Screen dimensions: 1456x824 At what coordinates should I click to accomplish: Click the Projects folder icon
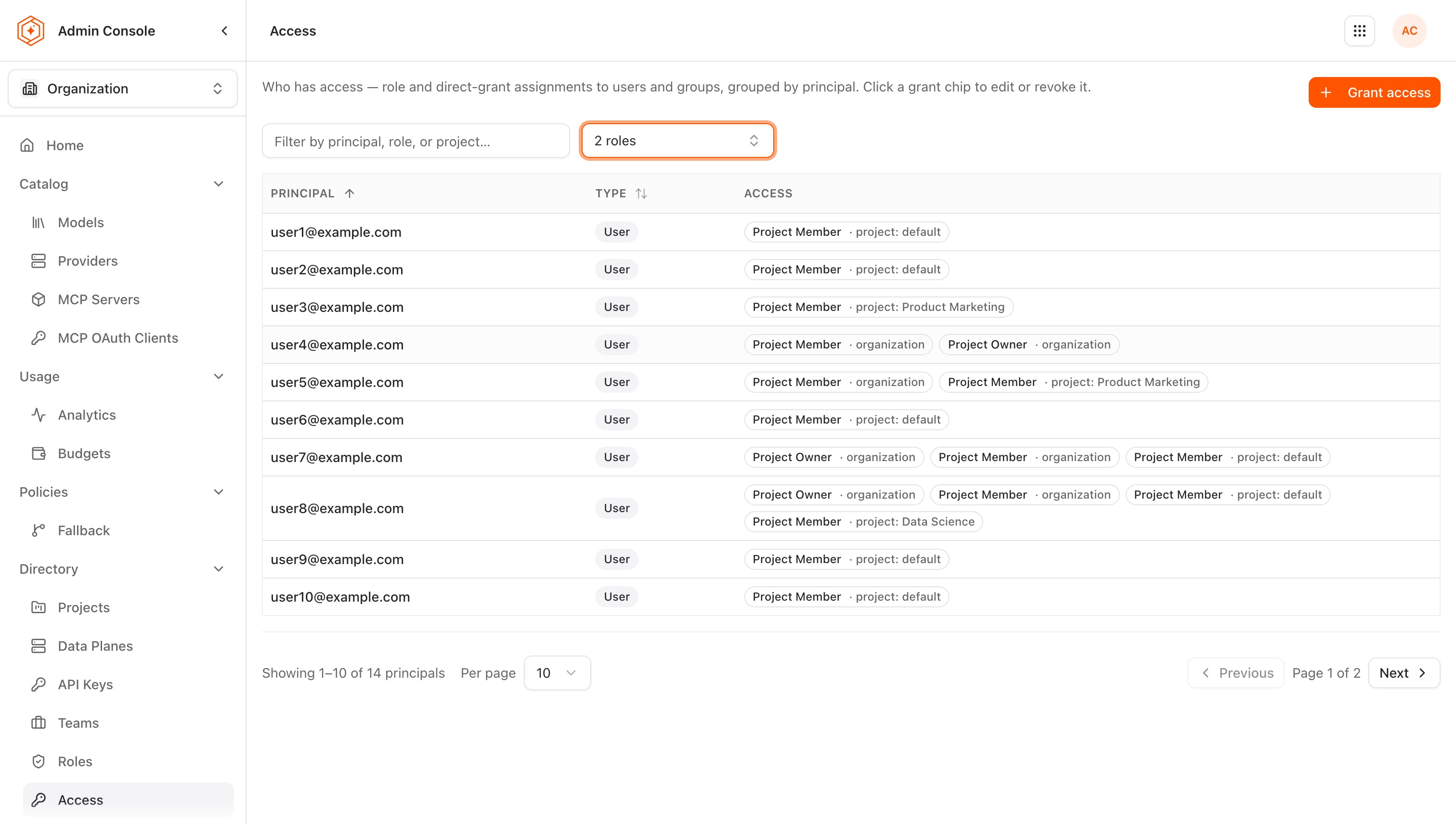39,607
